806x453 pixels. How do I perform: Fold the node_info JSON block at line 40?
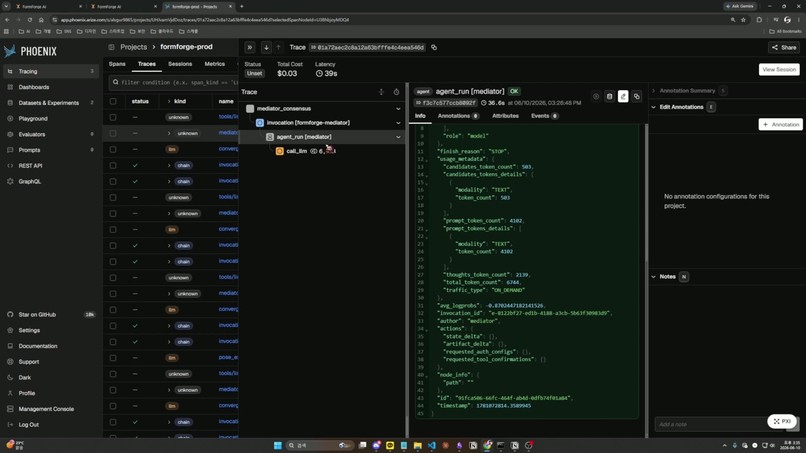click(x=427, y=376)
